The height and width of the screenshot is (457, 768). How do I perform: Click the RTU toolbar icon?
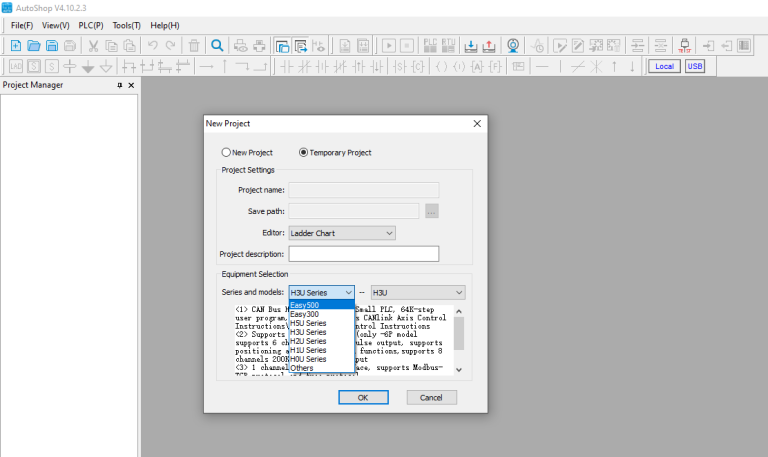448,46
